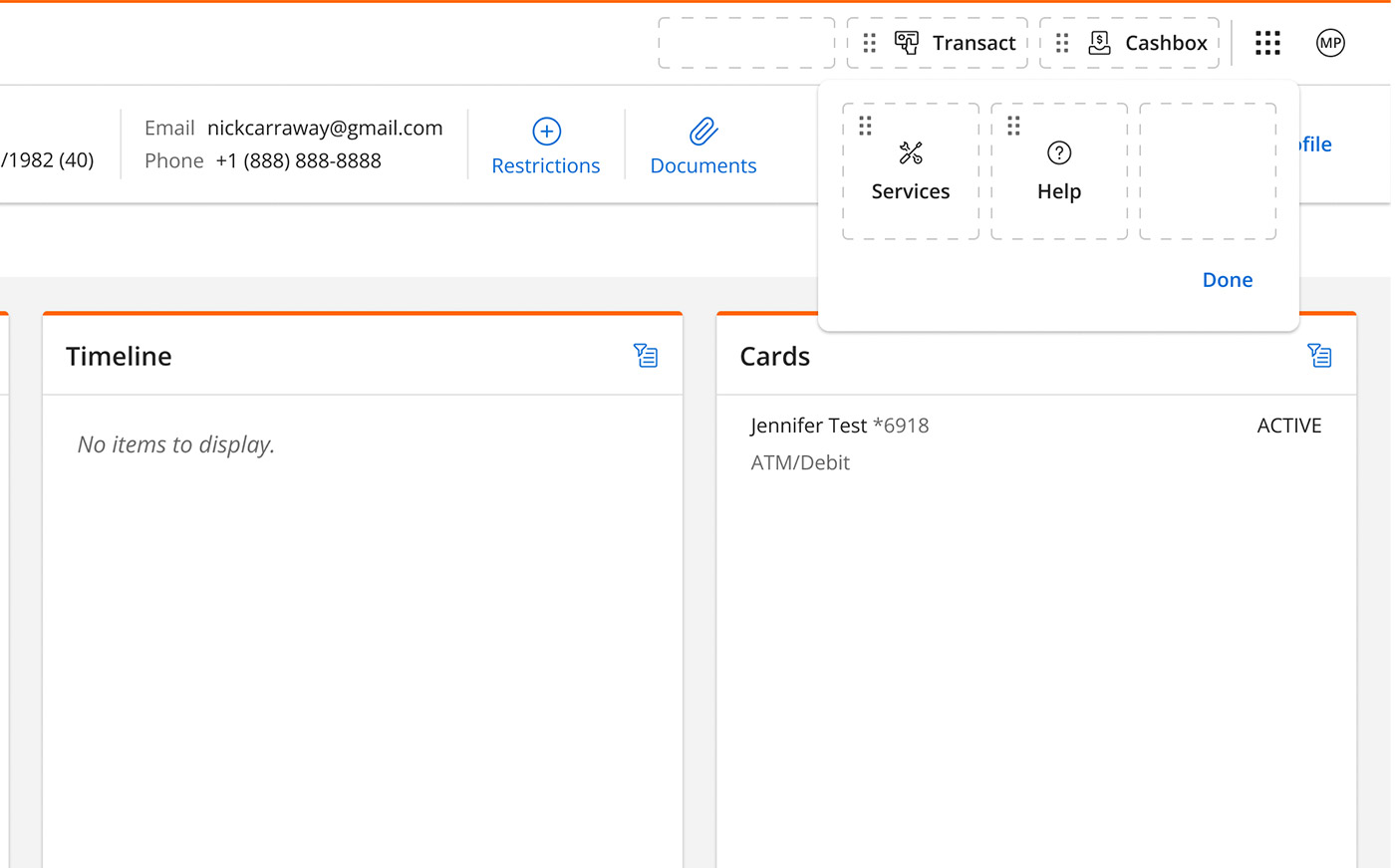Click the Transact drag handle
This screenshot has height=868, width=1395.
tap(869, 43)
